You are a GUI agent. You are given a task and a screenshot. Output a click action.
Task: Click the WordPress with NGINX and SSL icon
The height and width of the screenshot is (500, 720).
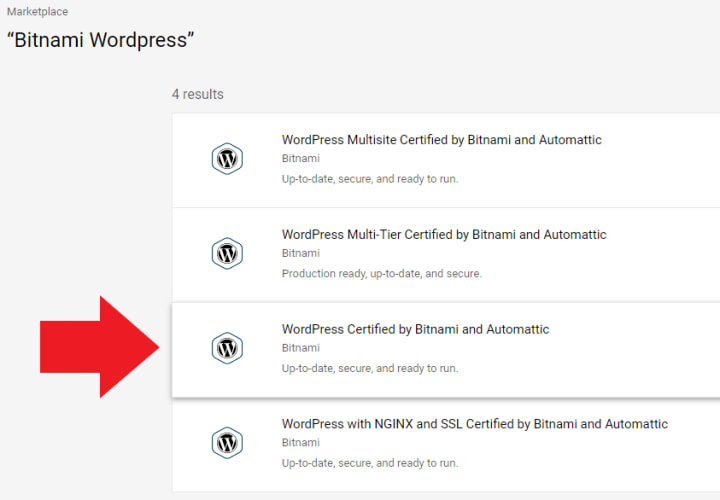click(x=227, y=443)
